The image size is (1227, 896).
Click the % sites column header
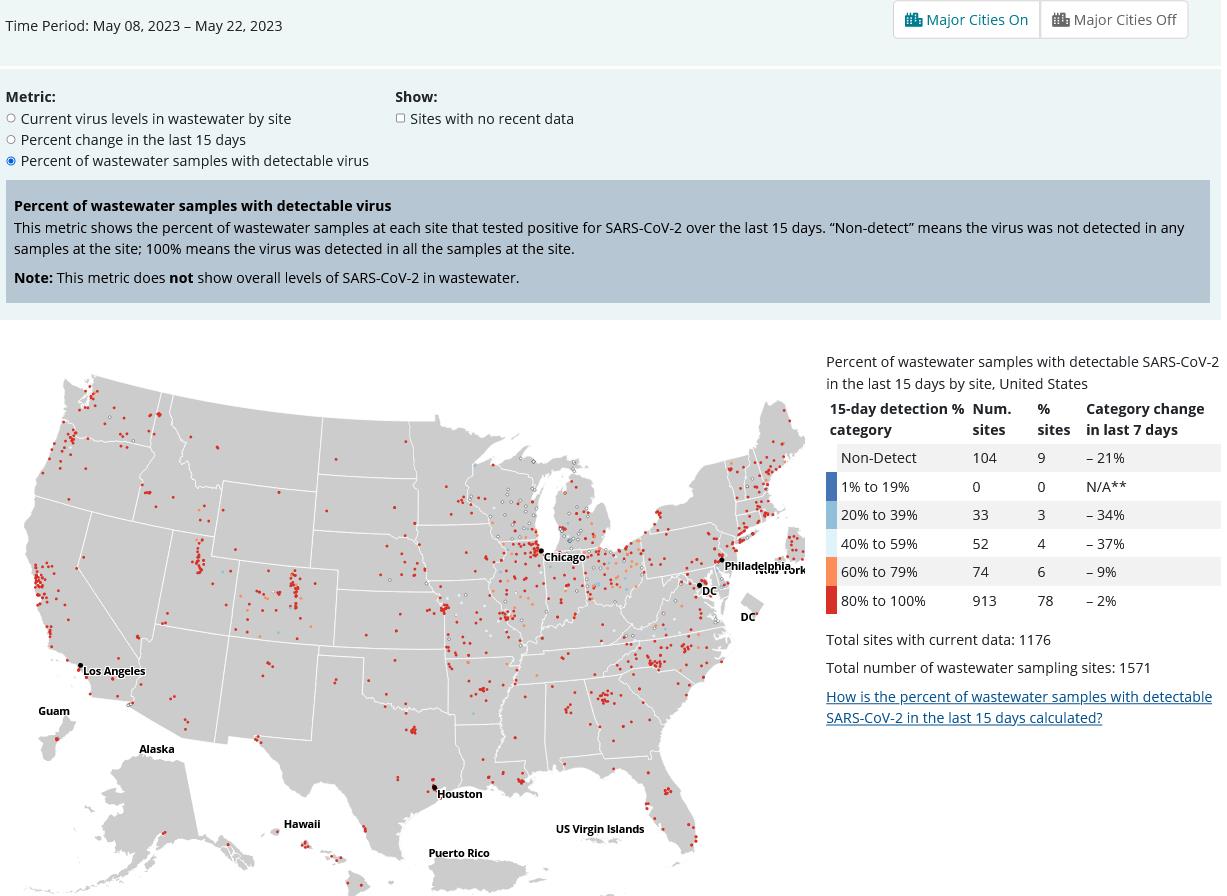pos(1054,419)
